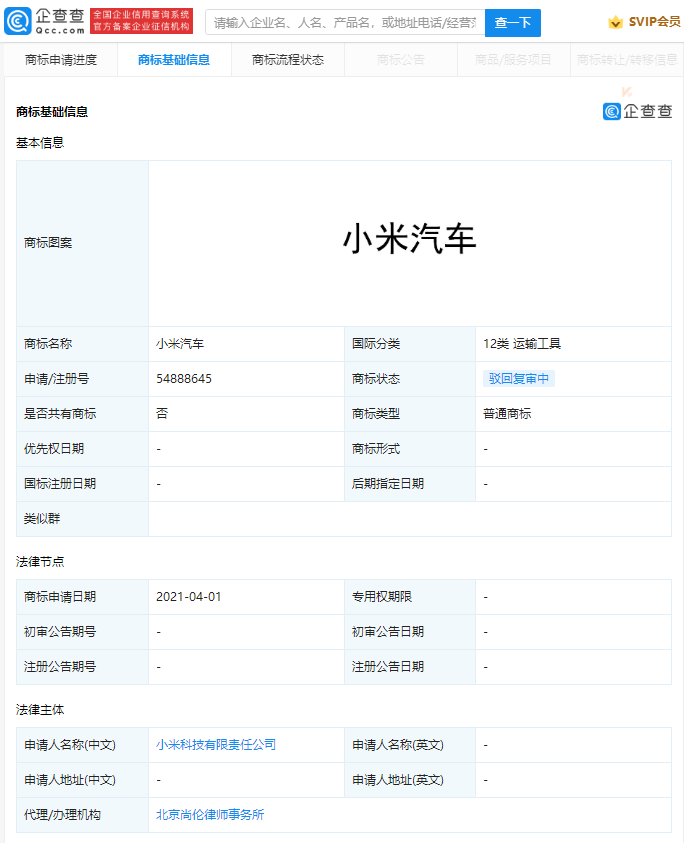684x843 pixels.
Task: Open the 小米科技有限责任公司 applicant link
Action: tap(216, 745)
